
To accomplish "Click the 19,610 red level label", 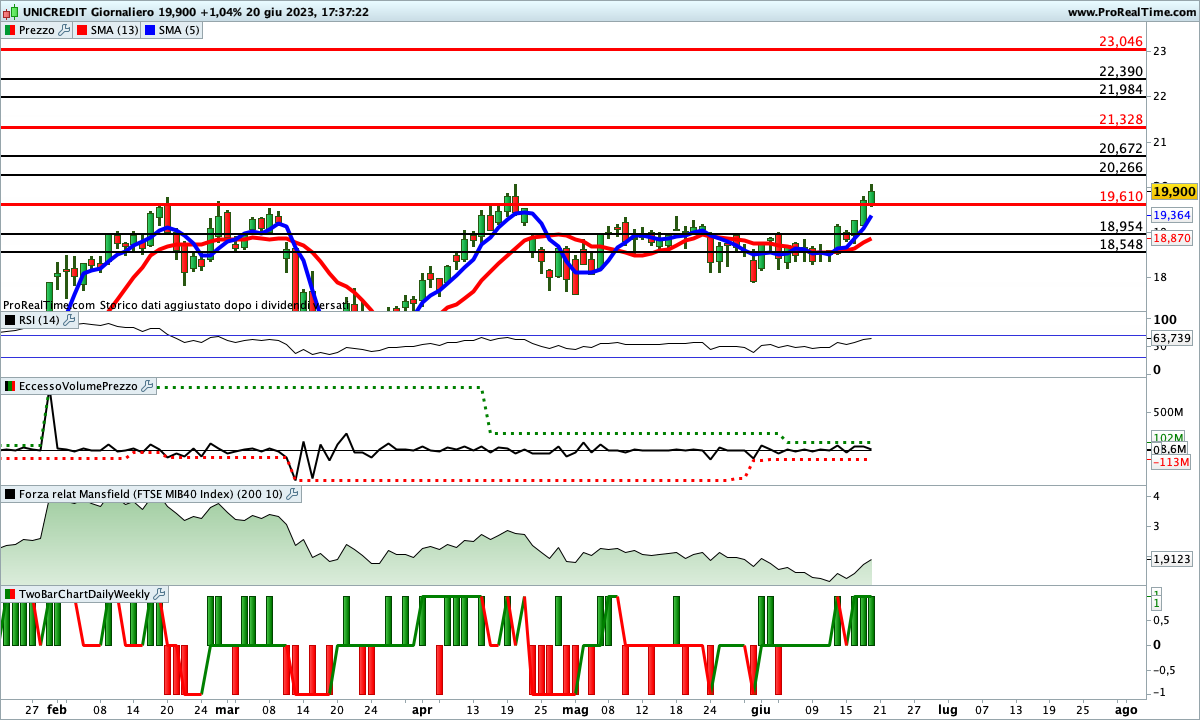I will (x=1120, y=196).
